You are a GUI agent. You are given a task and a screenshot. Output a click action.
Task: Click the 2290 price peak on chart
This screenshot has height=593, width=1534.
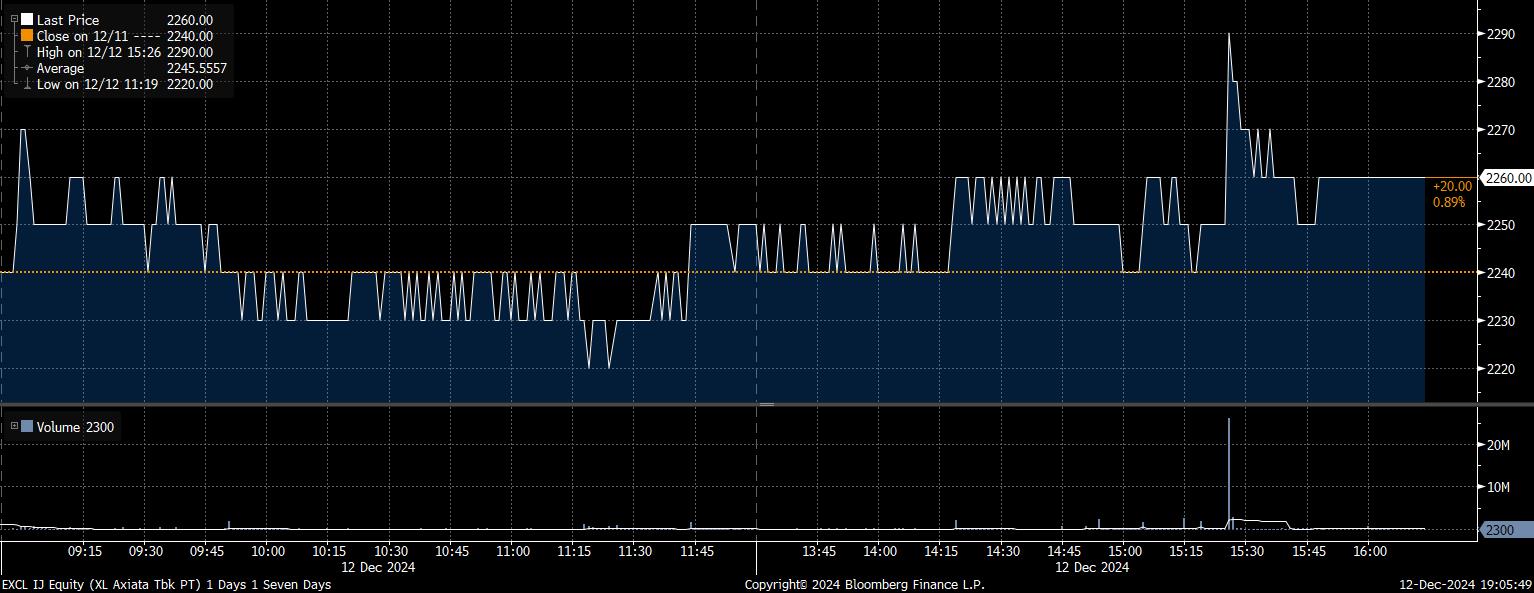[1228, 36]
